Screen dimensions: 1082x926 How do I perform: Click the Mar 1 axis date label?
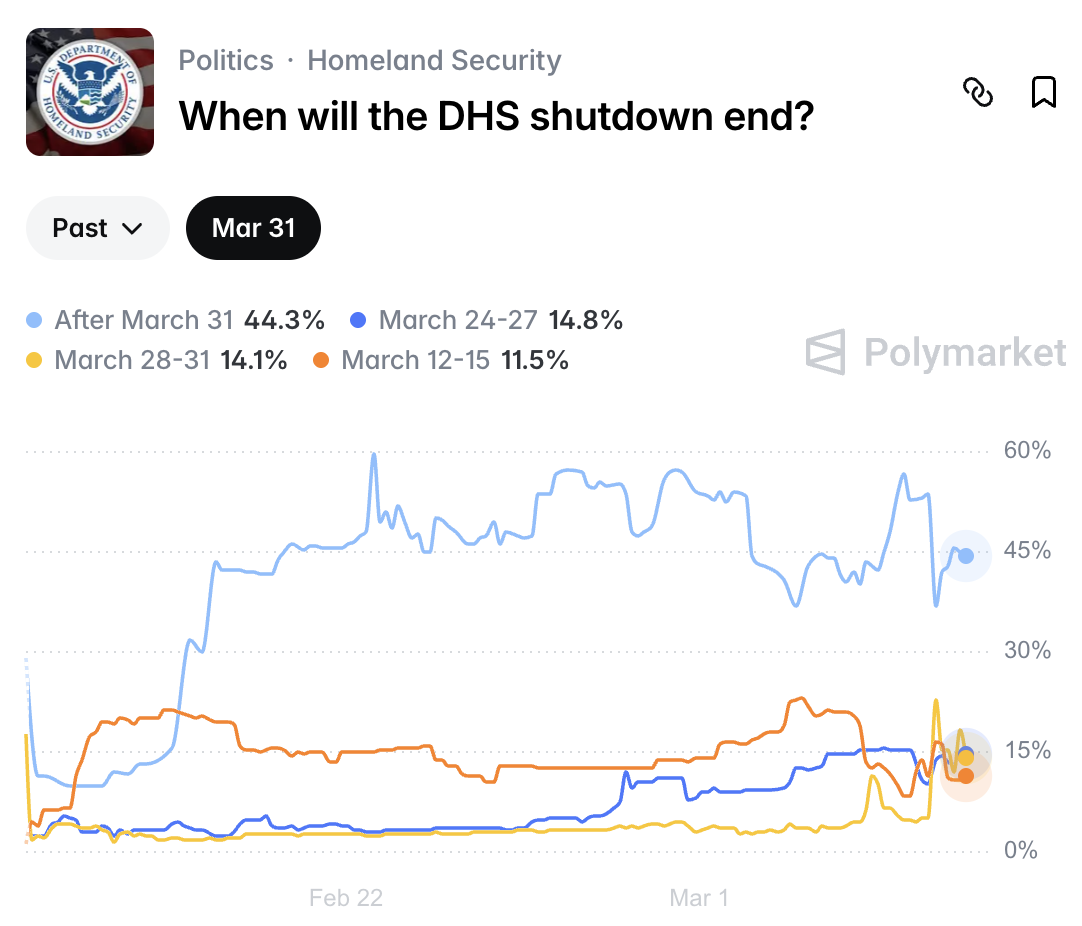click(699, 898)
